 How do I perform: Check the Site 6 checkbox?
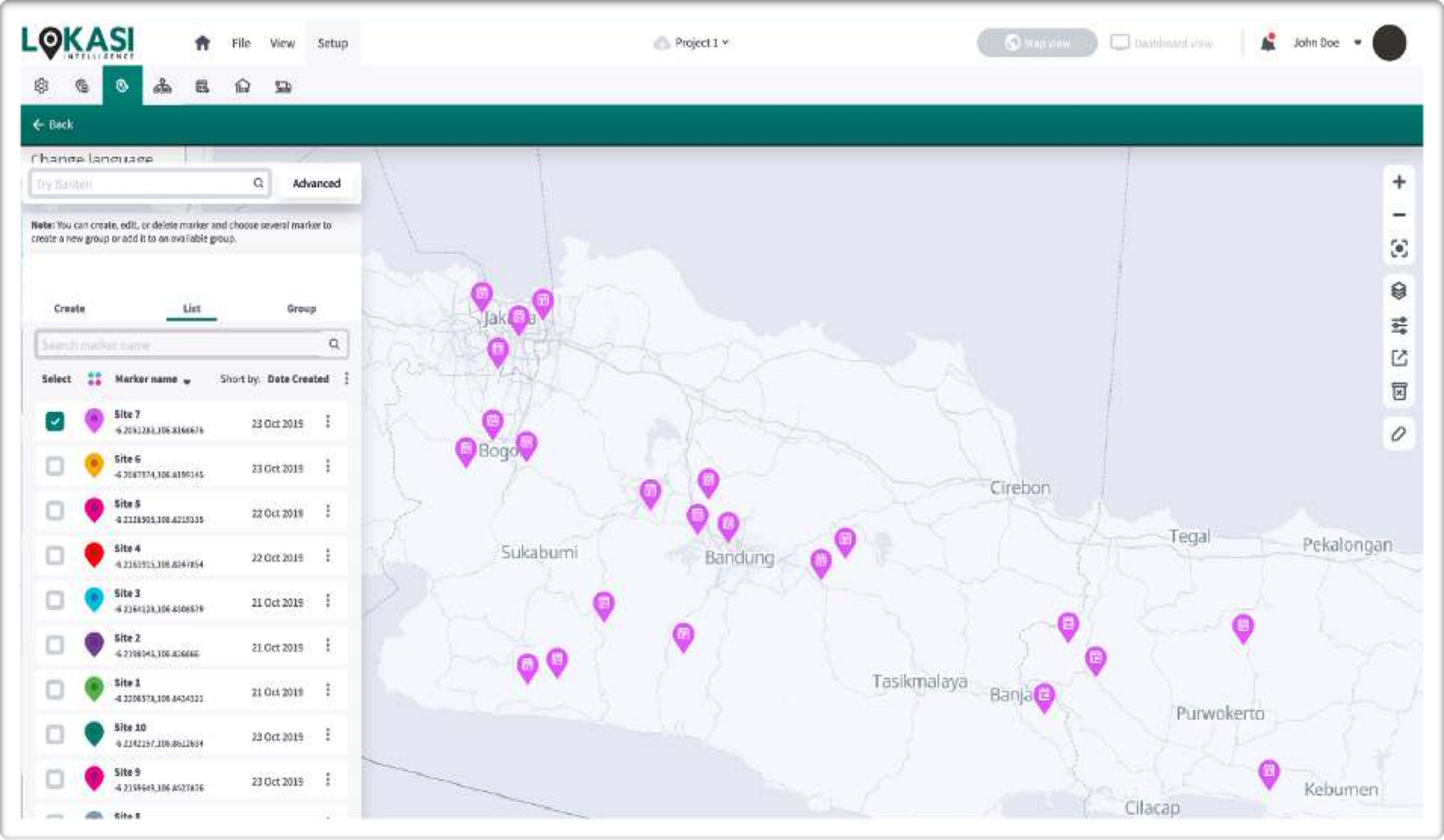55,467
